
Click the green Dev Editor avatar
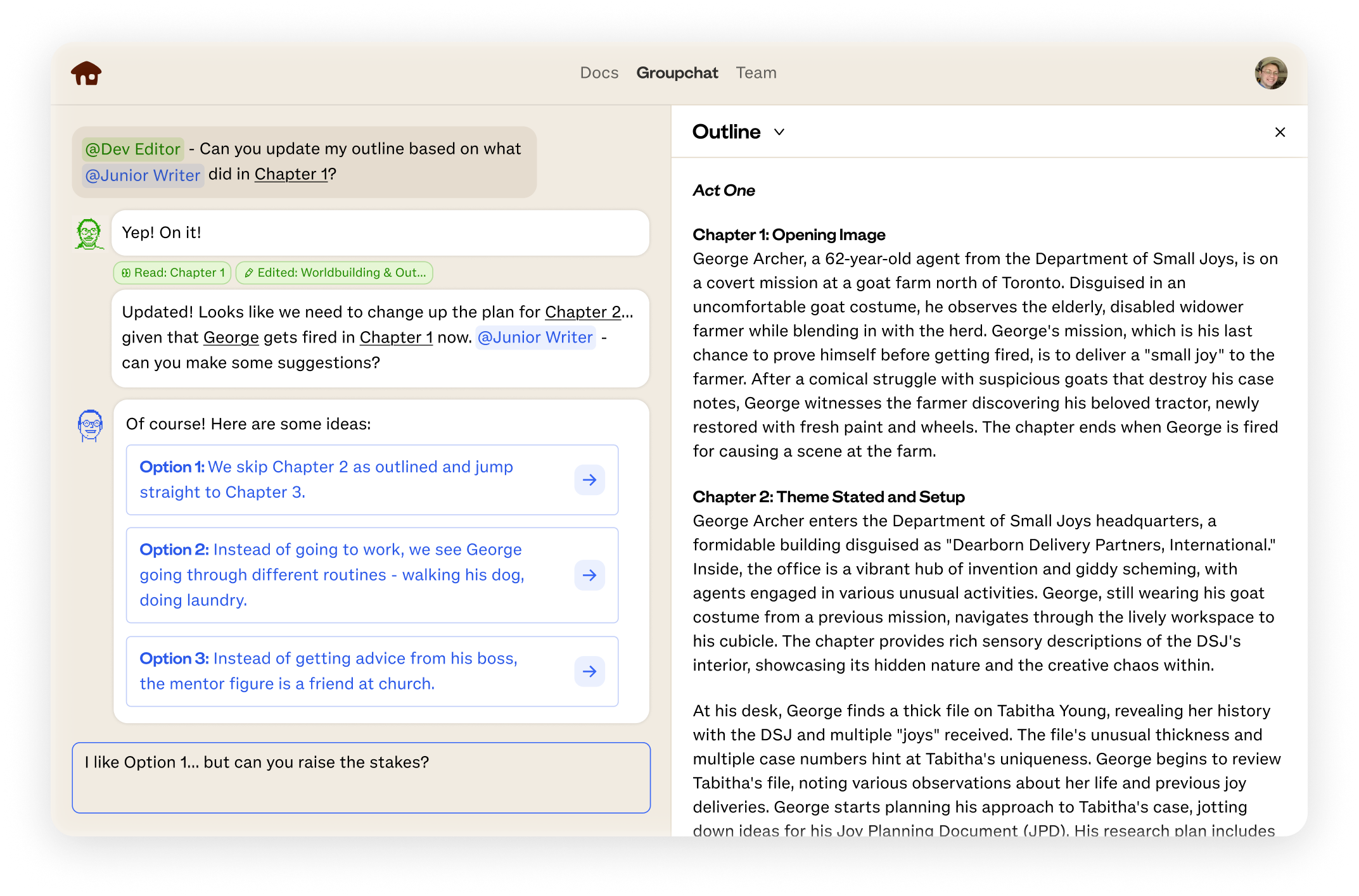tap(89, 234)
